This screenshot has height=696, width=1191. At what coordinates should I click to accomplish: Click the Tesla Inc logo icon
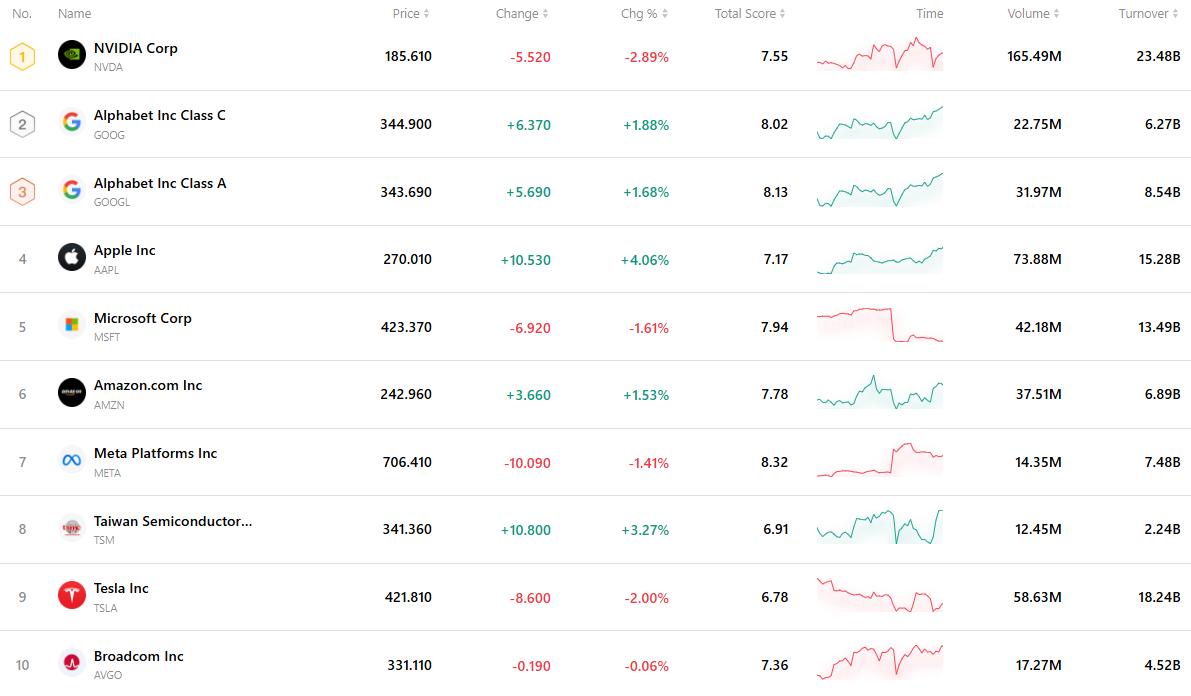72,596
